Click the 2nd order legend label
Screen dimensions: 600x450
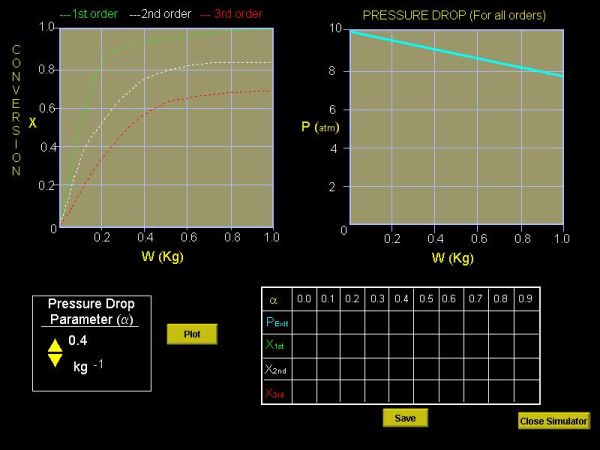[164, 15]
